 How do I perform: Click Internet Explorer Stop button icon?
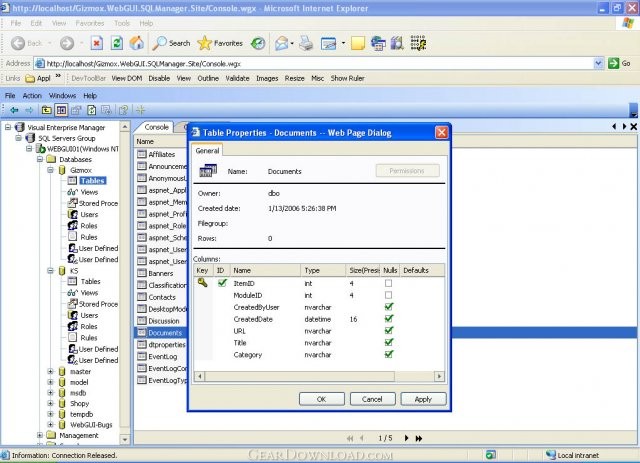tap(97, 43)
